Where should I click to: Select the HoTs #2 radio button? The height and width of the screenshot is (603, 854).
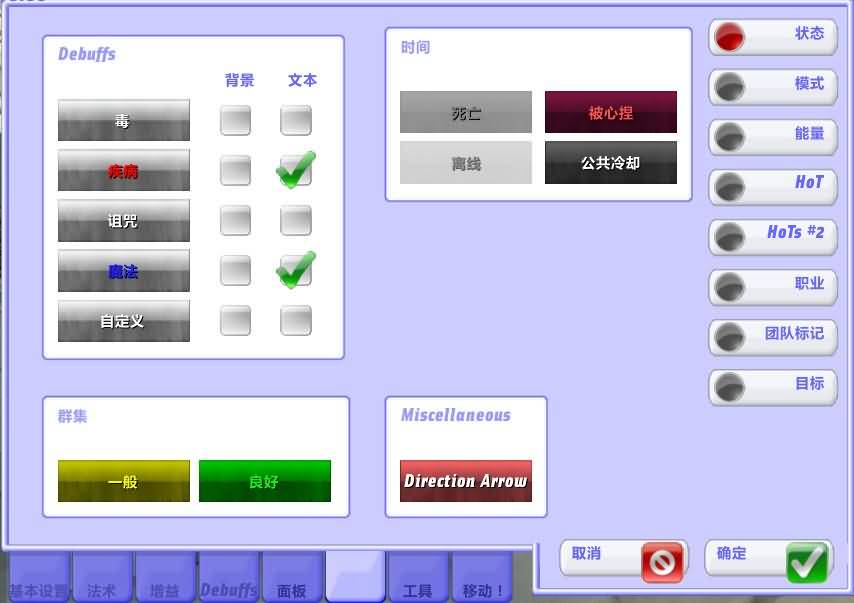[x=729, y=237]
